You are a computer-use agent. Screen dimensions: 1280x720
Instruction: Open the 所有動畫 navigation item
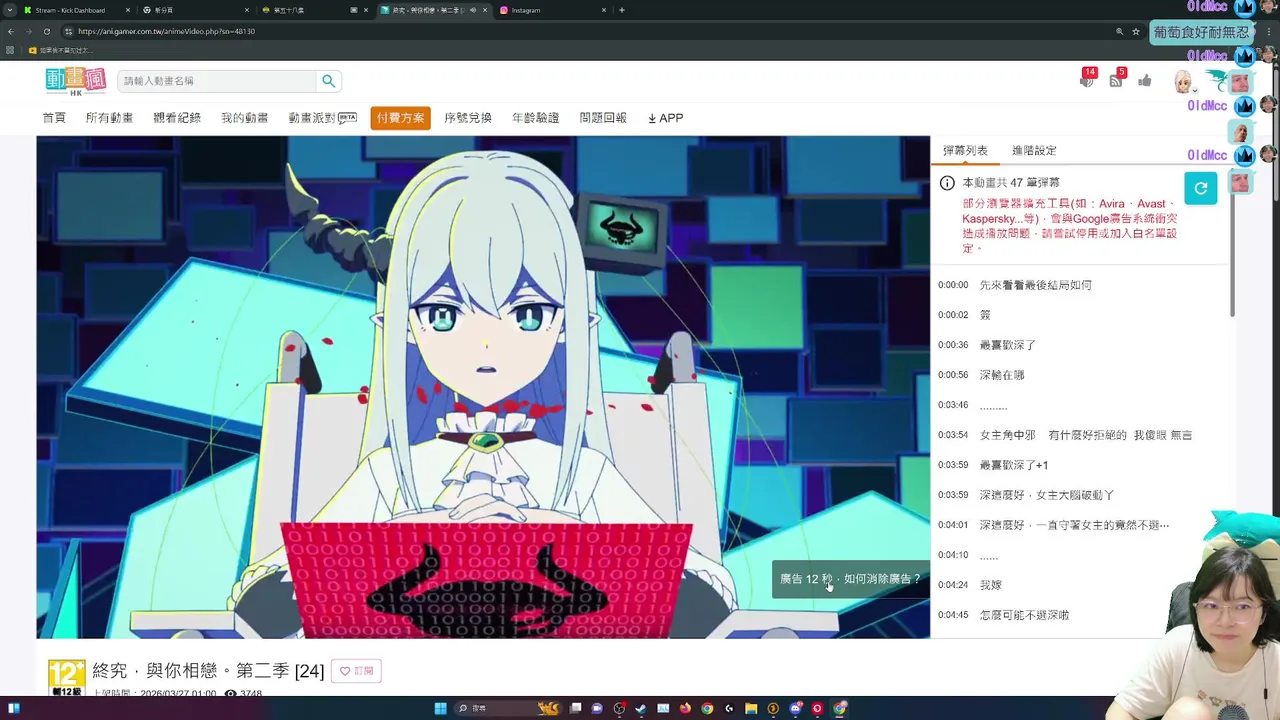pos(109,118)
